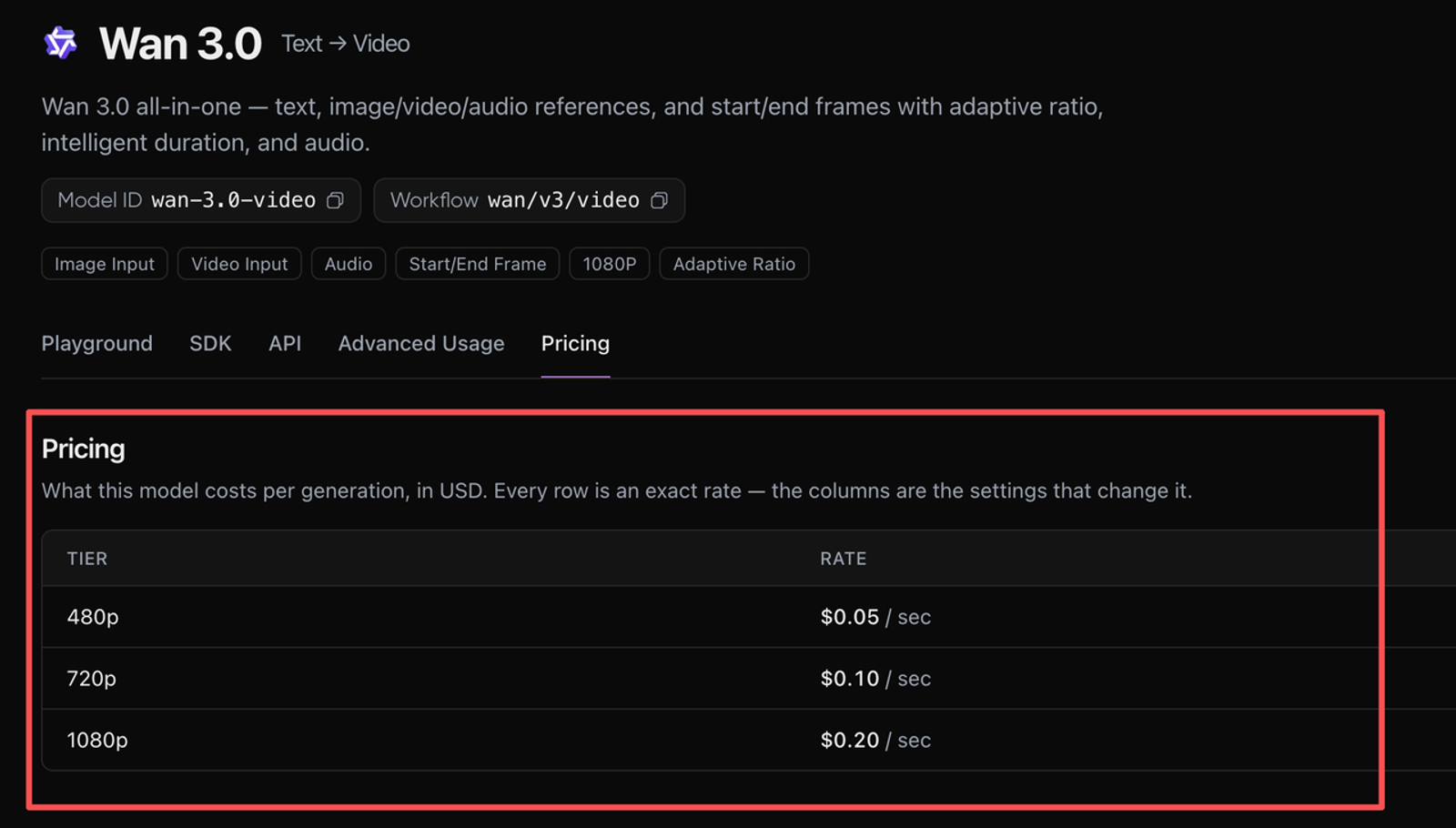Click the pricing description about exact rates
Viewport: 1456px width, 828px height.
(x=617, y=490)
